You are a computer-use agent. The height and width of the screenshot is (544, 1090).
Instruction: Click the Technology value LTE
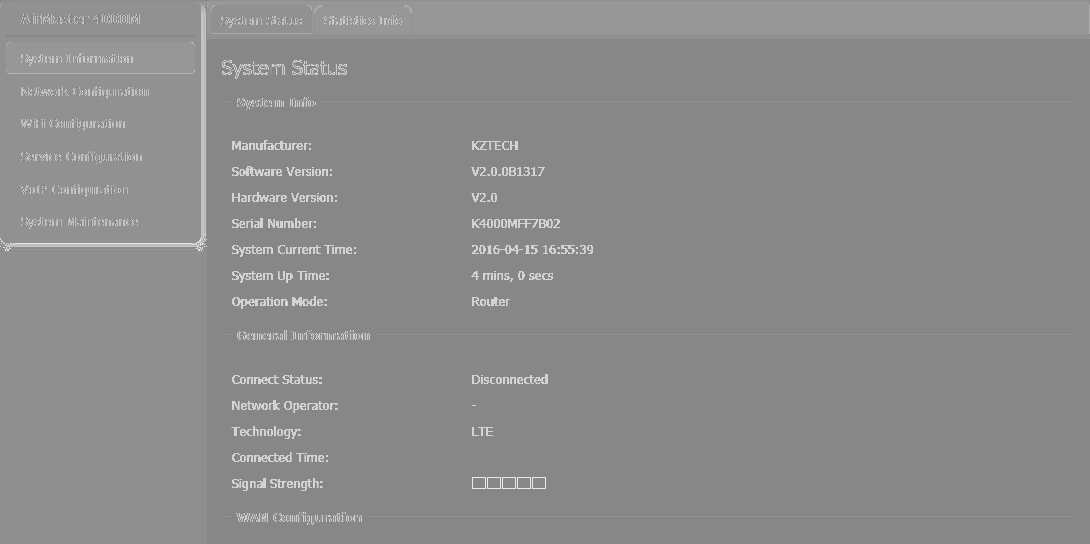[482, 431]
